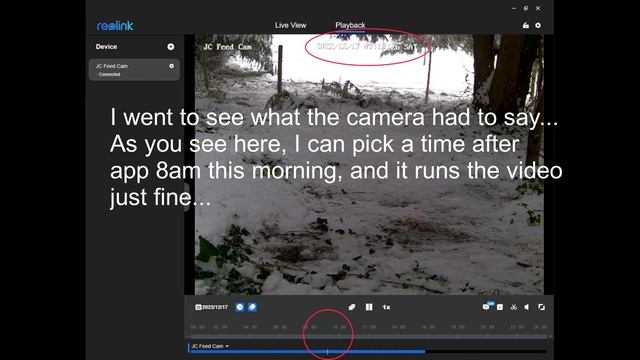Enter fullscreen playback mode
Image resolution: width=640 pixels, height=360 pixels.
click(542, 307)
